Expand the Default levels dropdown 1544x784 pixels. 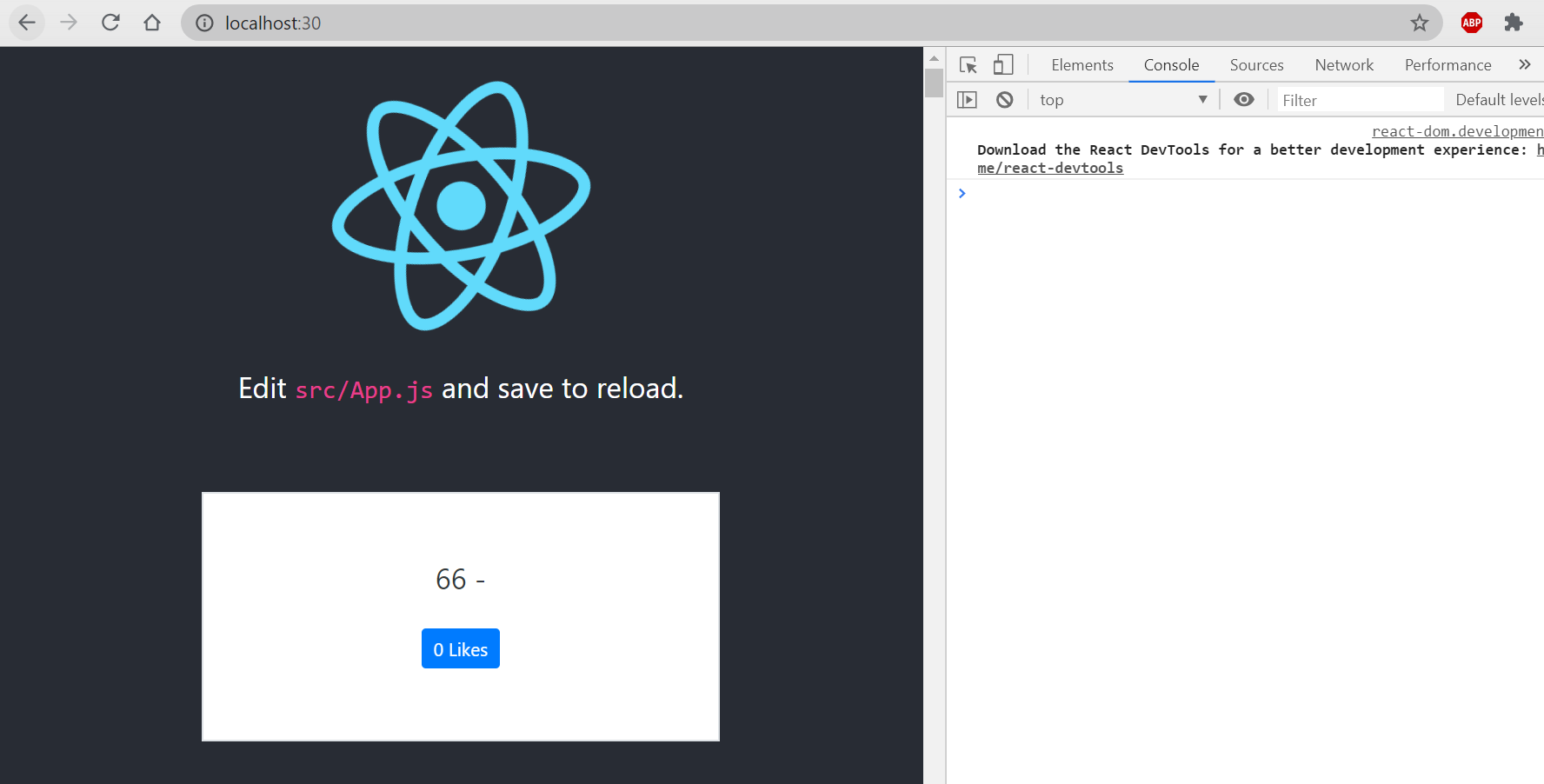pyautogui.click(x=1500, y=100)
